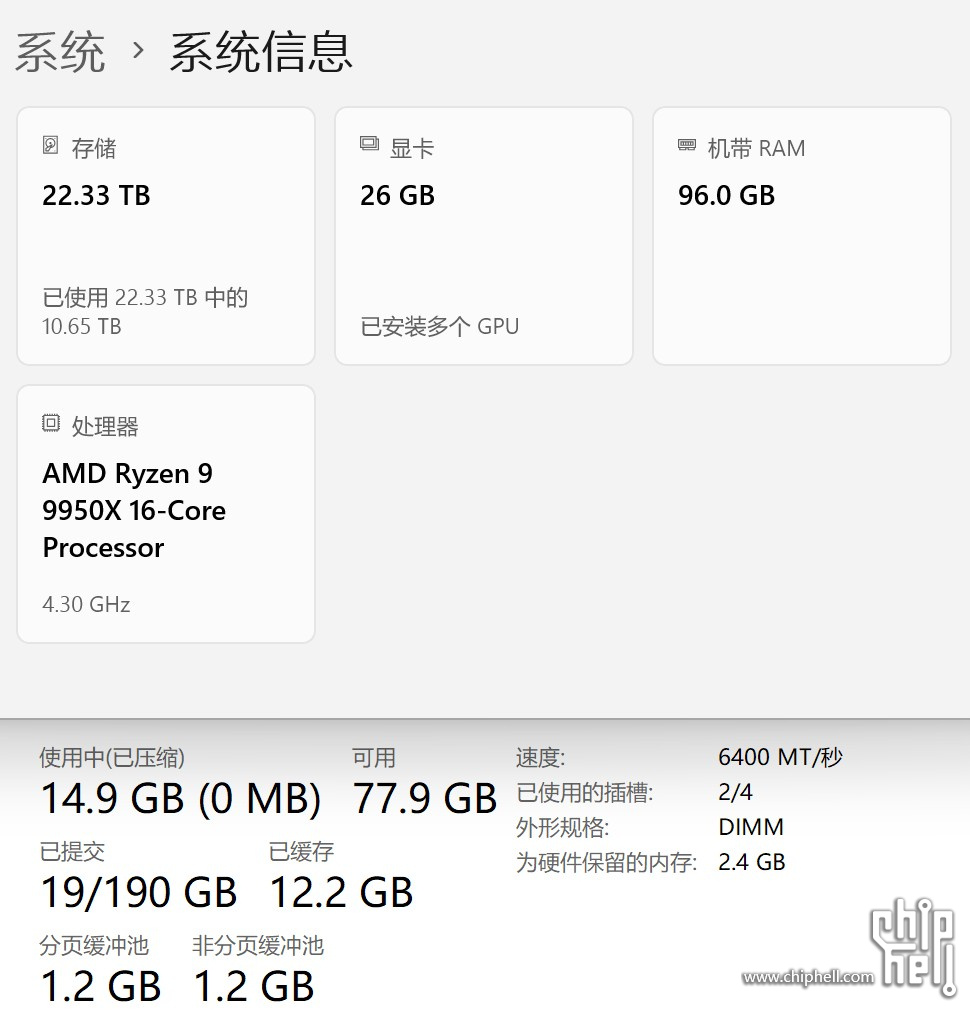Click the 机带 RAM memory icon
970x1012 pixels.
[687, 145]
